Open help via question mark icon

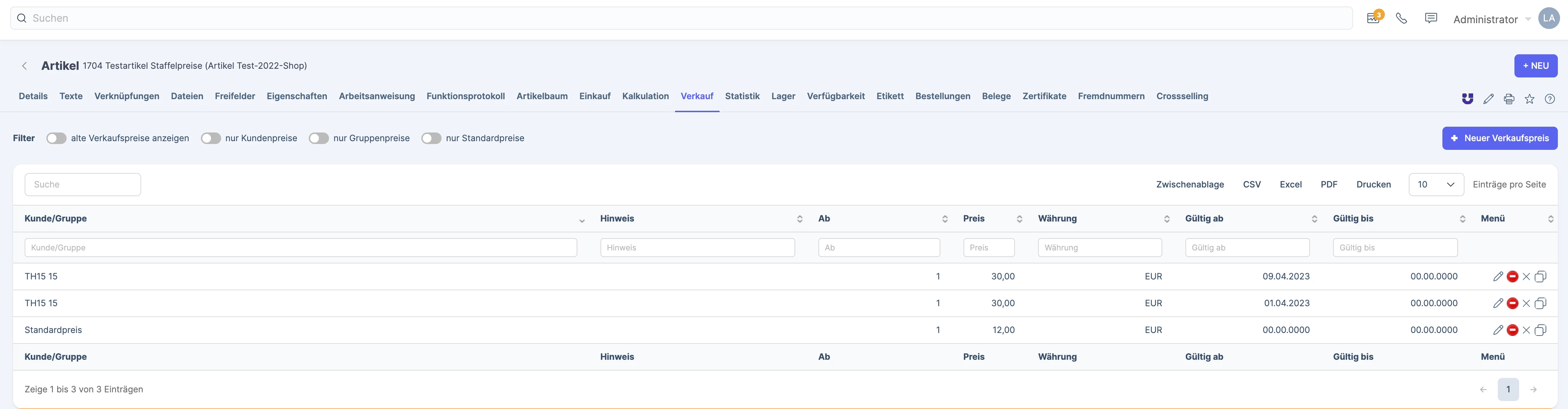click(x=1550, y=98)
